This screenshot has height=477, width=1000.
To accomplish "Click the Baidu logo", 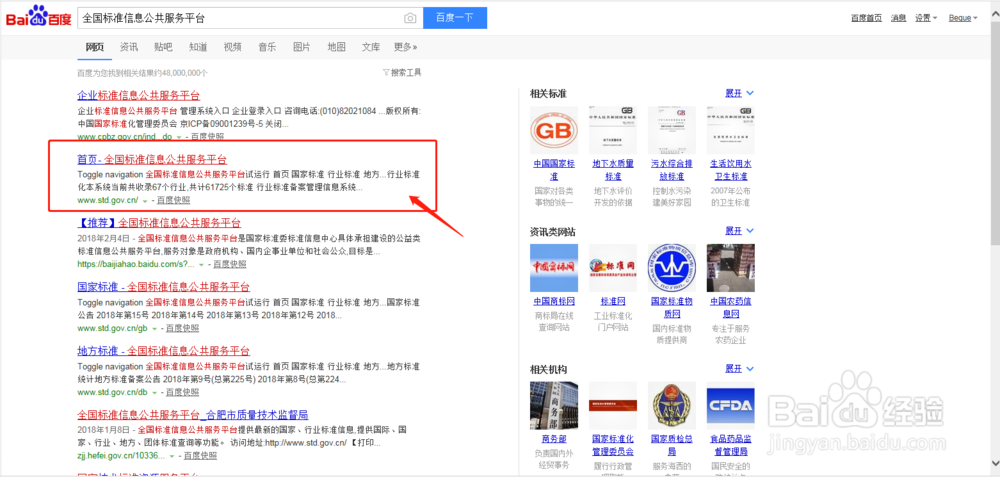I will [36, 17].
